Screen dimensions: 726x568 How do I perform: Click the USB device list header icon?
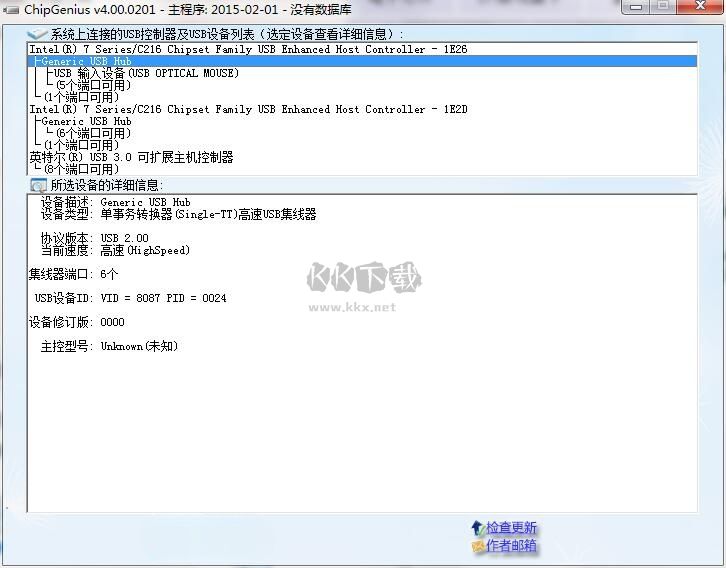[37, 35]
